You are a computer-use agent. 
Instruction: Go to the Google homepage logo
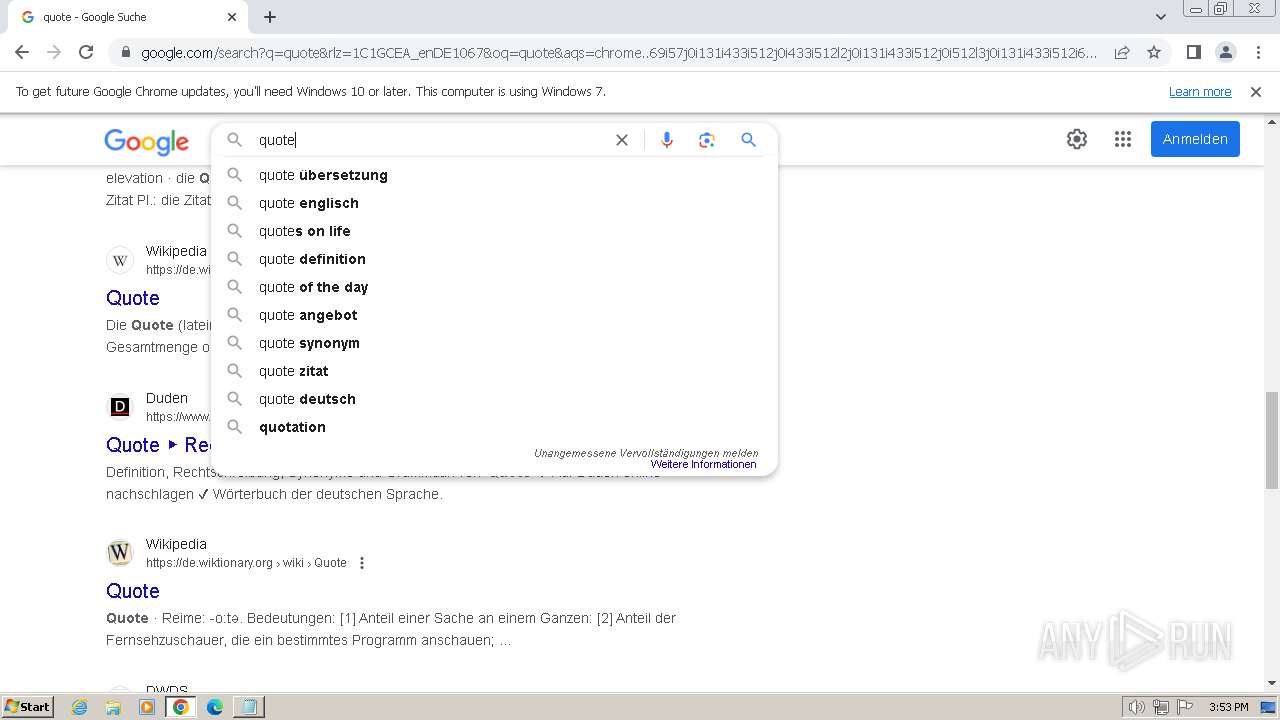(x=146, y=142)
